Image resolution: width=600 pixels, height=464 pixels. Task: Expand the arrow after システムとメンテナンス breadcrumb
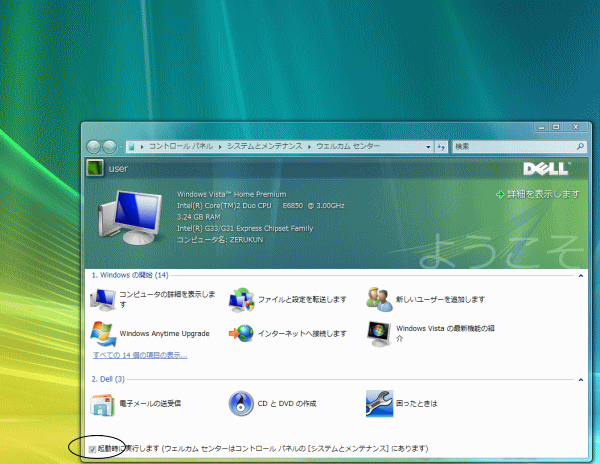pos(309,147)
